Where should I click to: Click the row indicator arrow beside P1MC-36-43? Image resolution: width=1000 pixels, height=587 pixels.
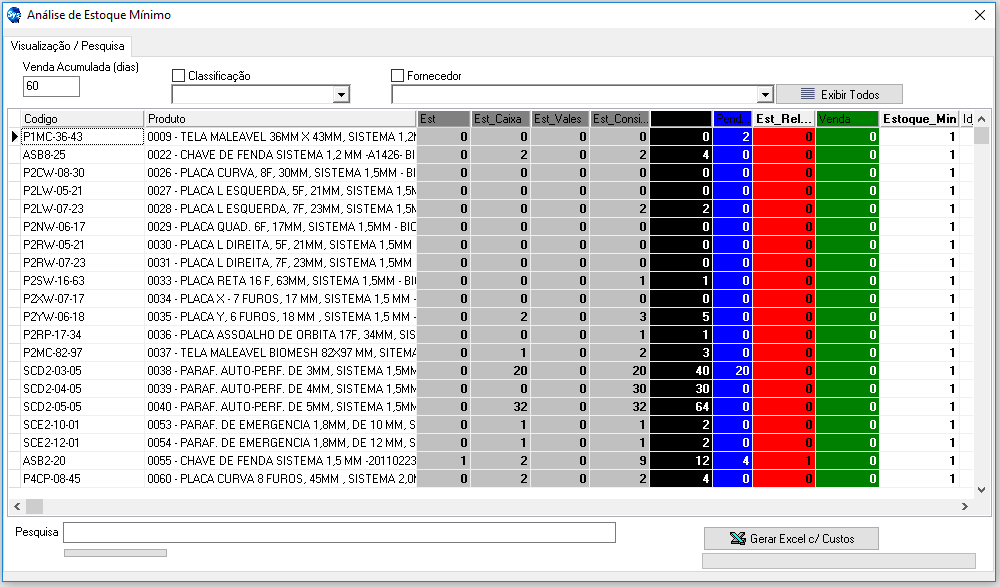14,137
